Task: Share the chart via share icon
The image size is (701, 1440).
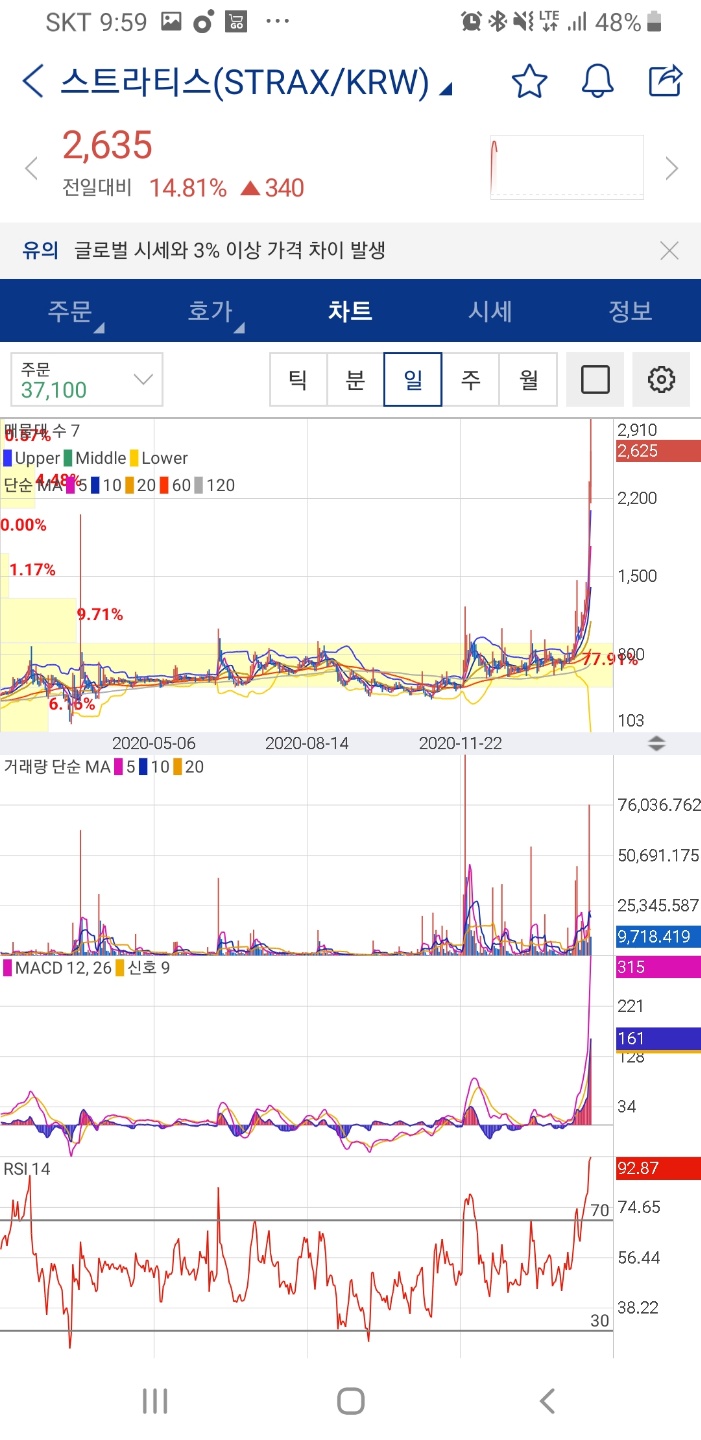Action: click(665, 80)
